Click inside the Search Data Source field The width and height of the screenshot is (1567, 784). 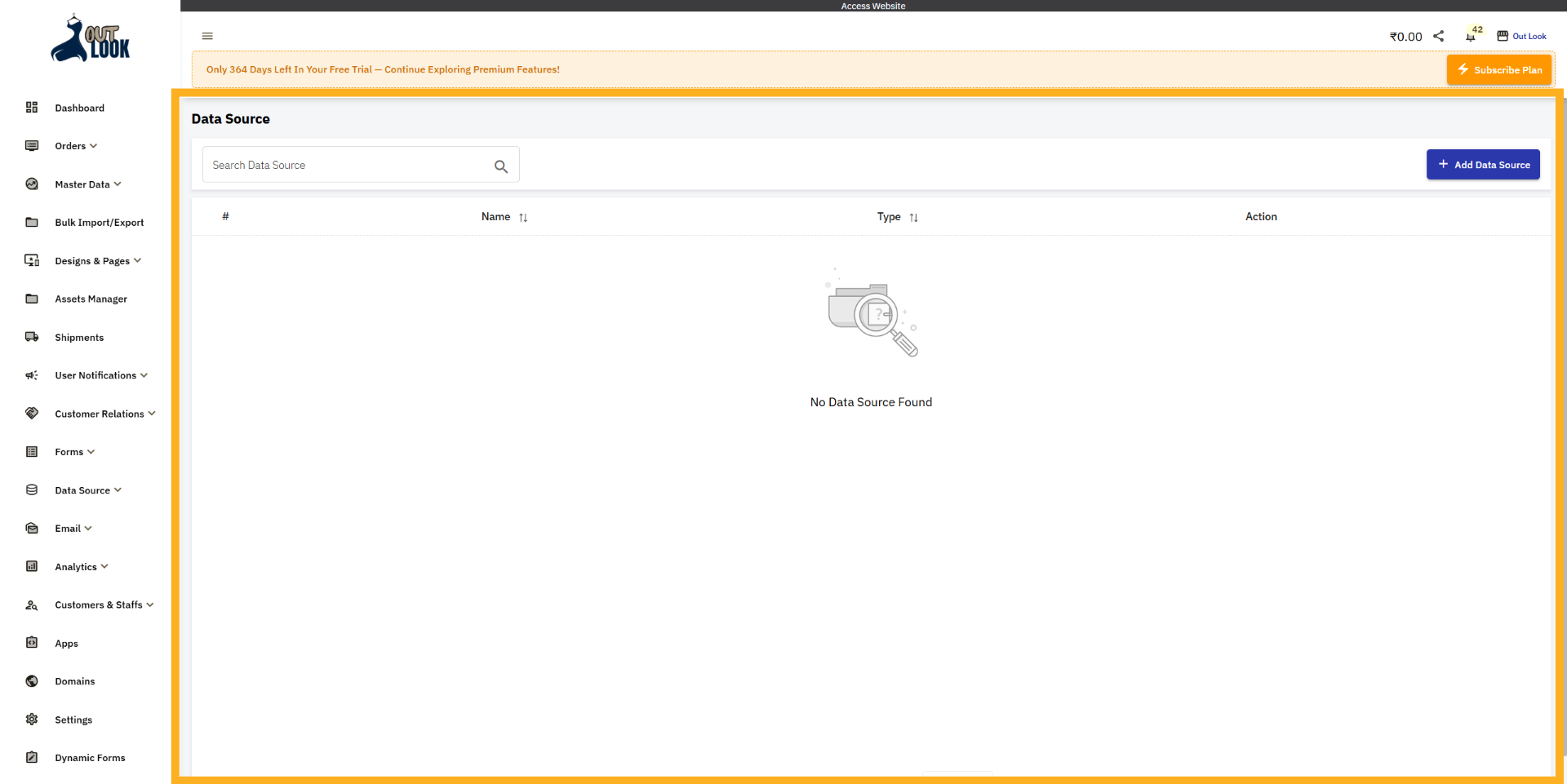[x=343, y=164]
